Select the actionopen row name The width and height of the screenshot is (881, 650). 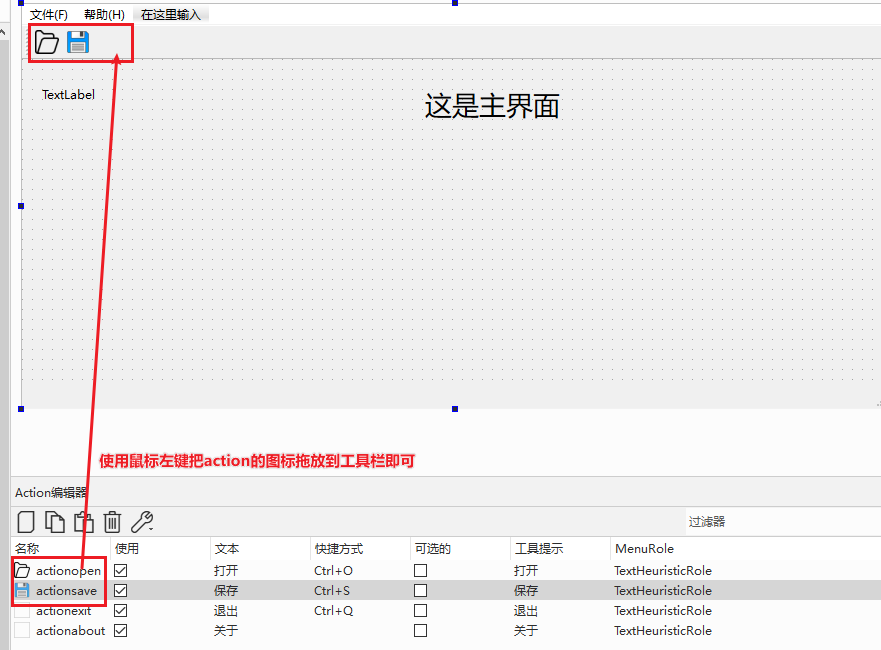69,571
